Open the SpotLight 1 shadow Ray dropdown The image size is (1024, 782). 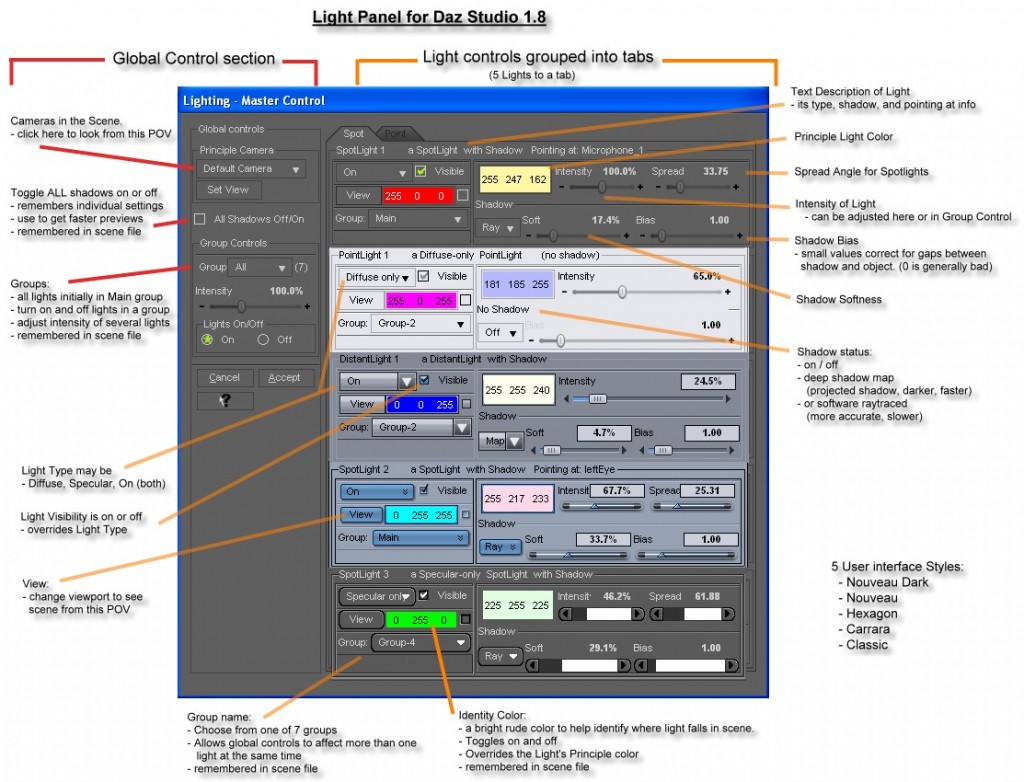pyautogui.click(x=498, y=228)
